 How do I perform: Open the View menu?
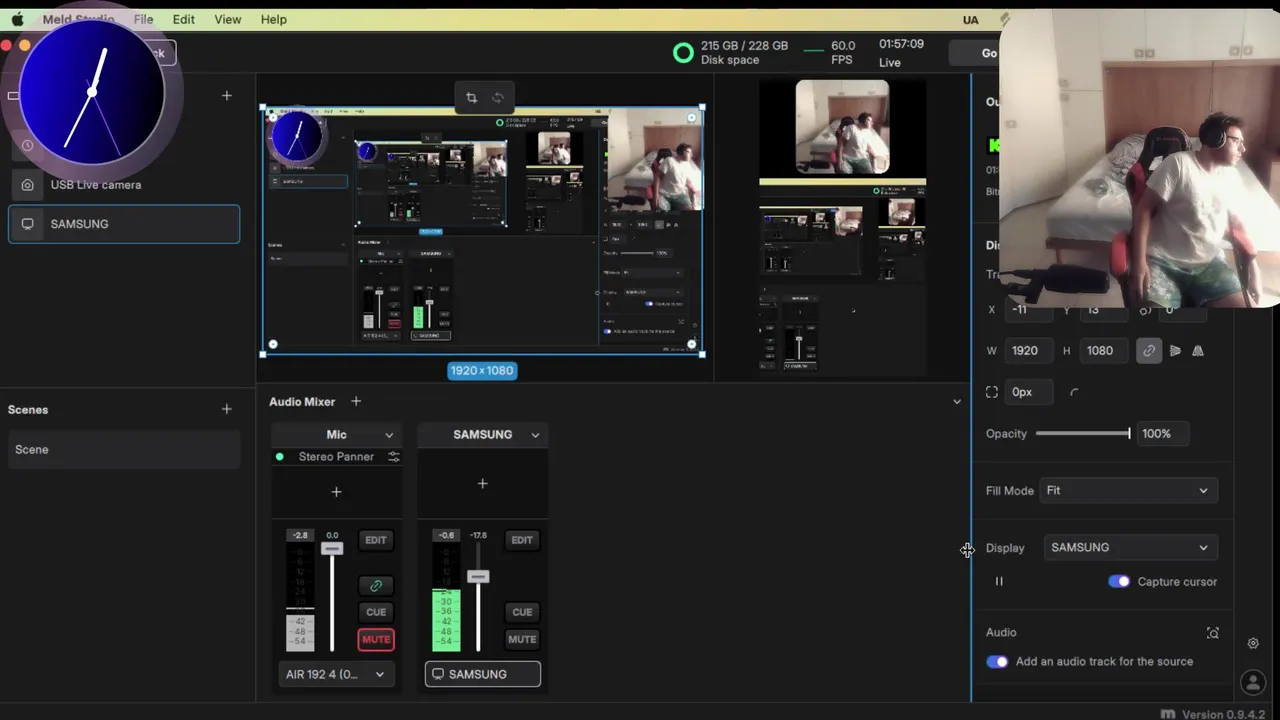click(227, 19)
